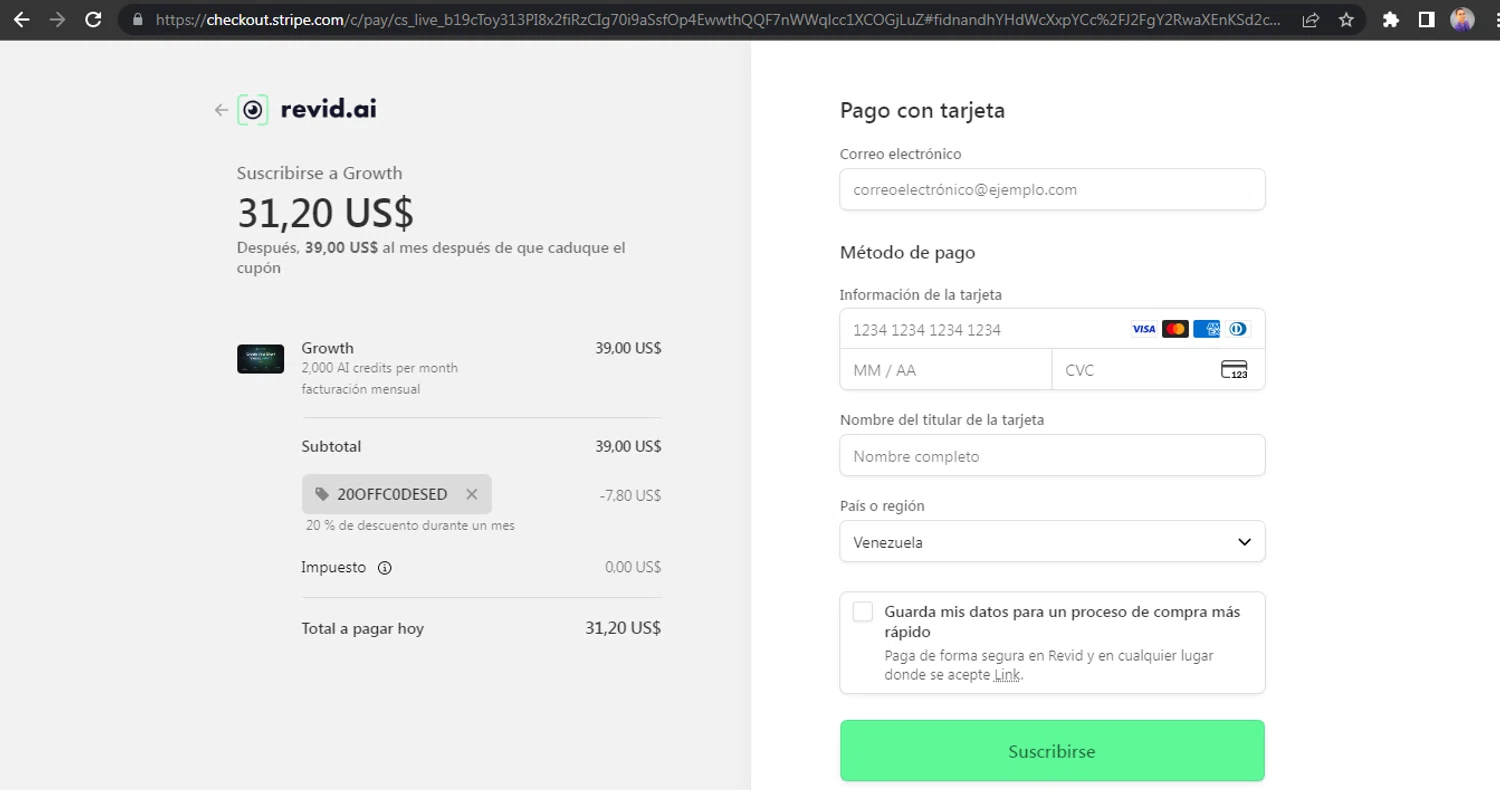
Task: Toggle the browser side panel icon
Action: [x=1426, y=19]
